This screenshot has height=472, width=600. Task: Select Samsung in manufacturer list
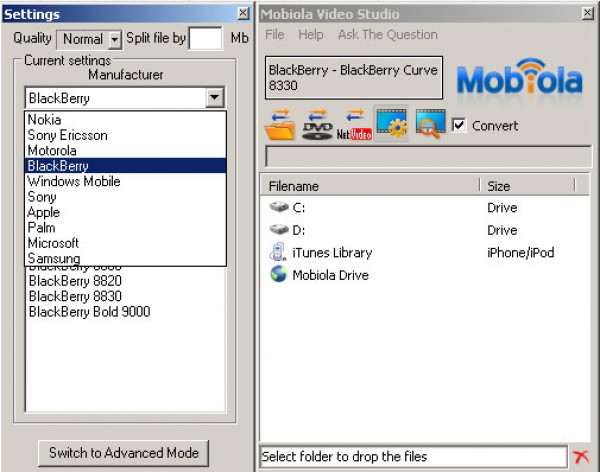click(x=126, y=258)
